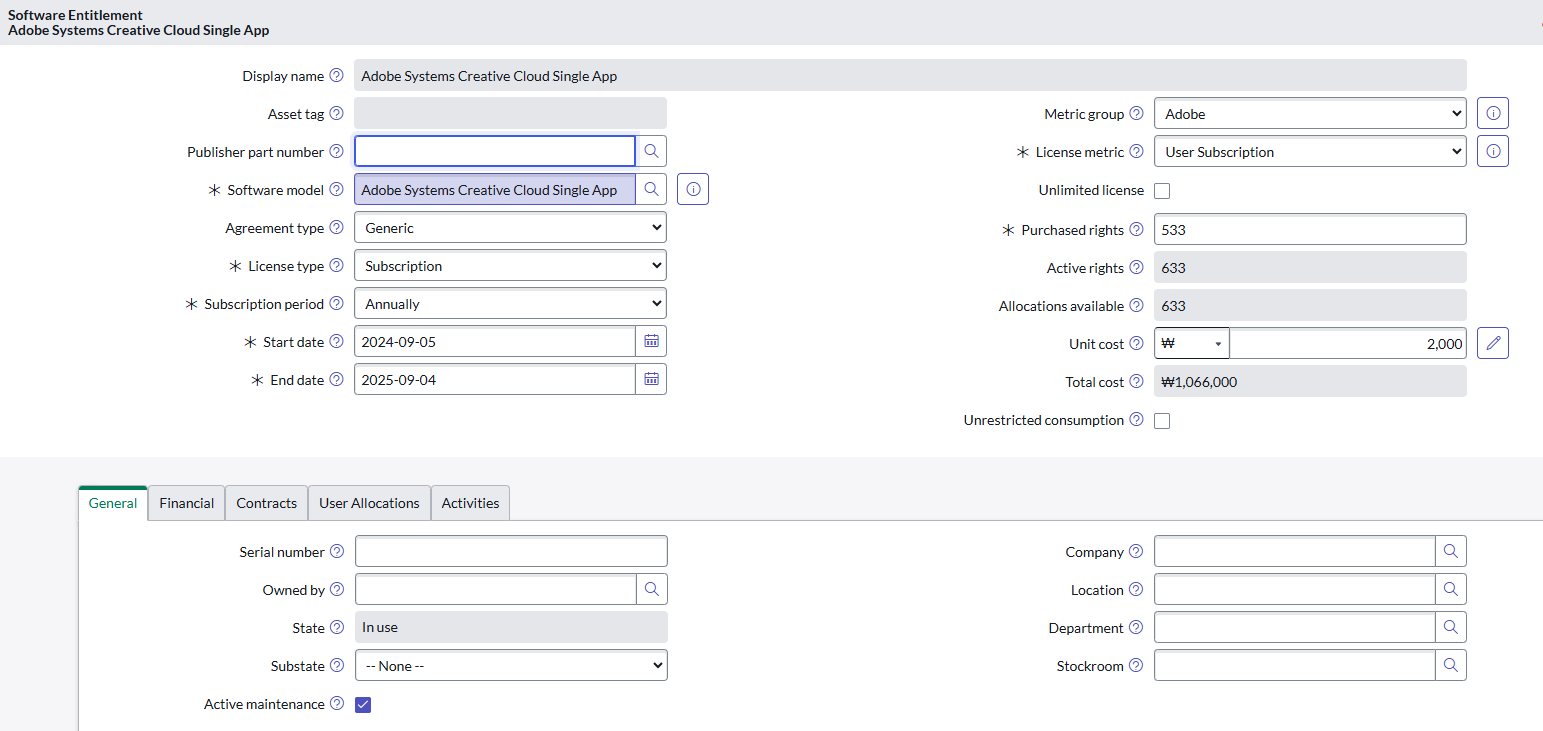Open the Metric group dropdown
This screenshot has width=1543, height=731.
click(1310, 114)
